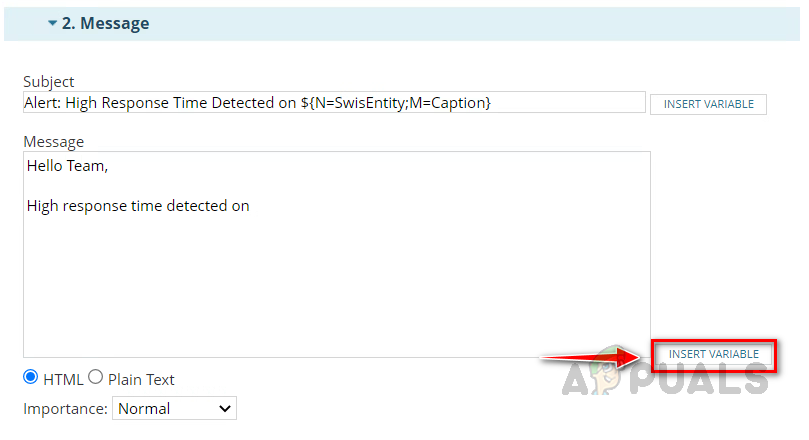Click the ${N=SwisEntity;M=Caption} variable in subject
The height and width of the screenshot is (440, 809).
coord(396,103)
